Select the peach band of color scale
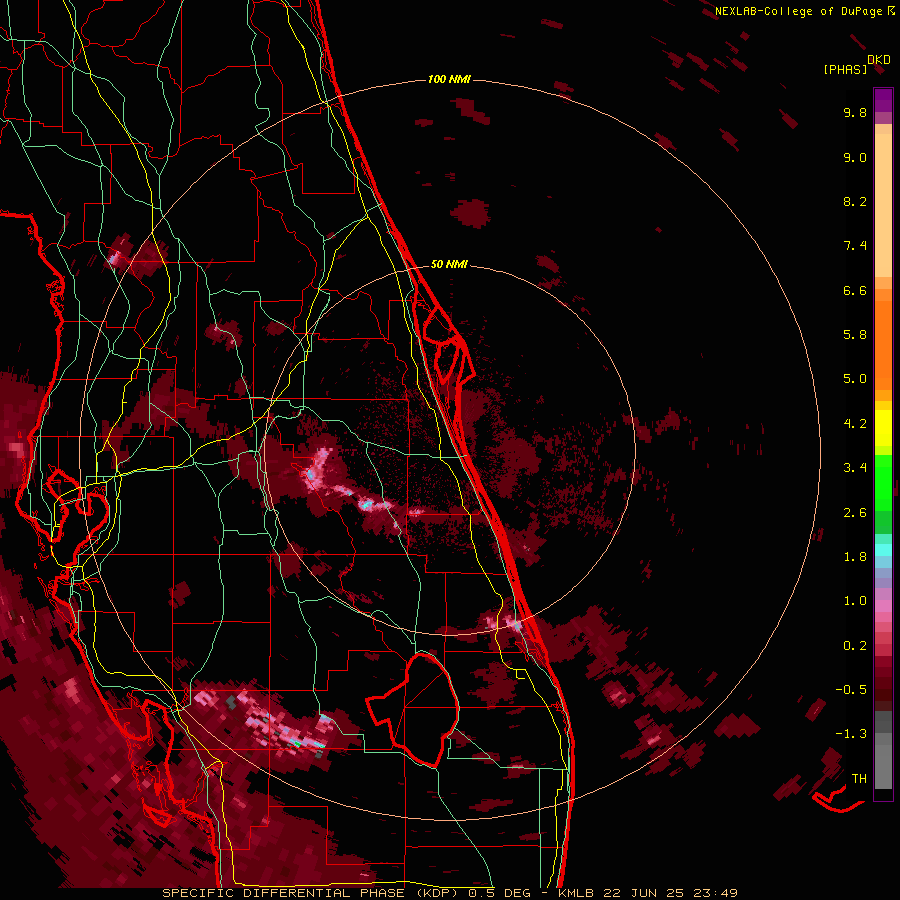900x900 pixels. point(883,205)
